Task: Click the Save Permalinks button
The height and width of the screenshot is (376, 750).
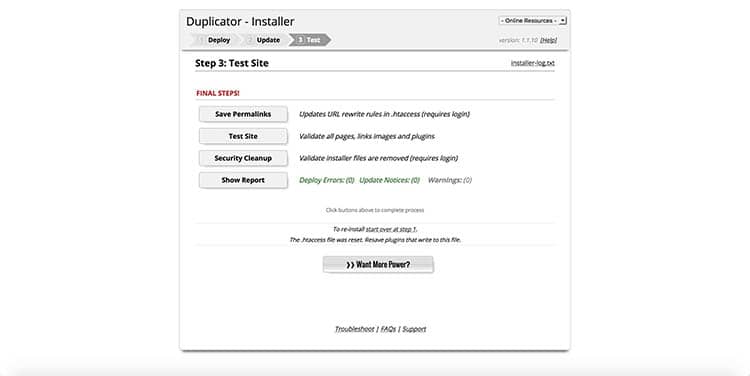Action: pos(243,114)
